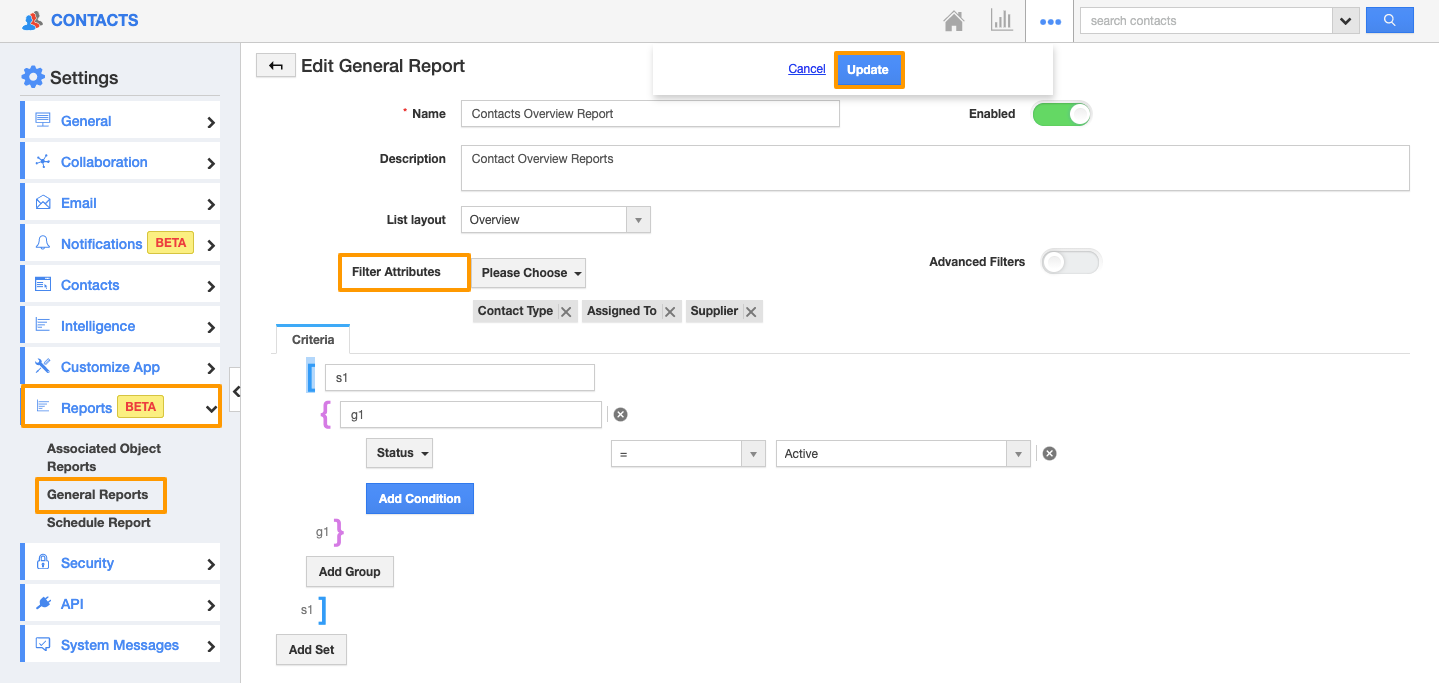Click the three dots more options icon

pos(1050,21)
